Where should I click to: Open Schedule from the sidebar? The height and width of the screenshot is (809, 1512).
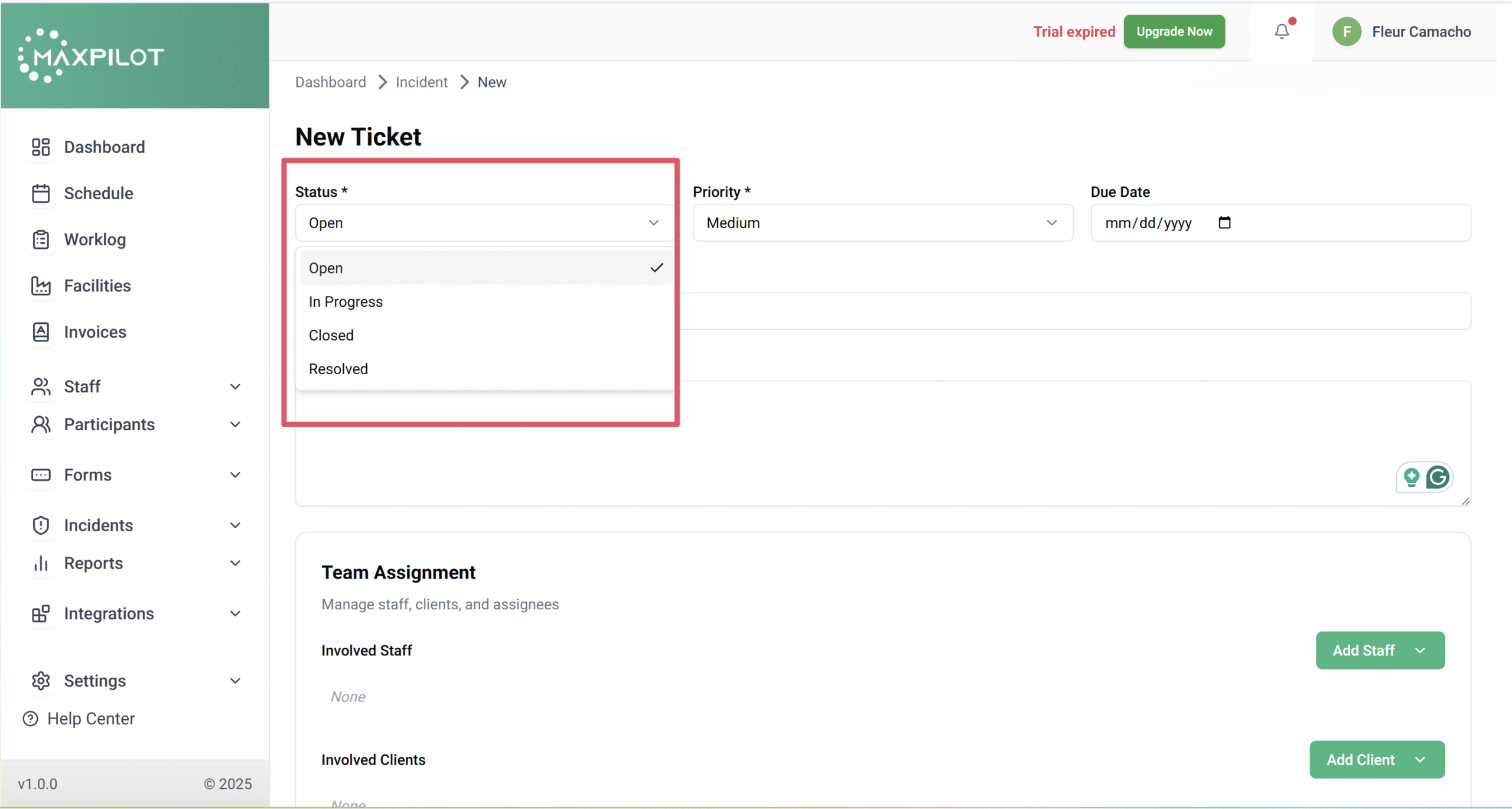tap(98, 193)
